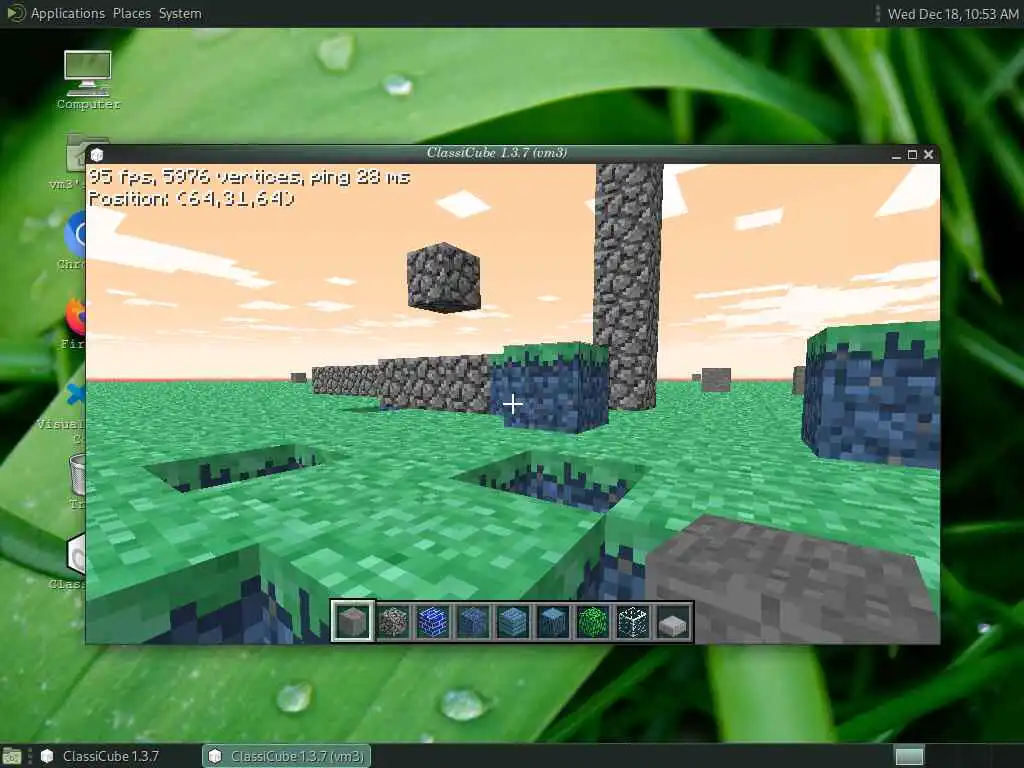Click the fps and vertices status text
The image size is (1024, 768).
point(249,176)
